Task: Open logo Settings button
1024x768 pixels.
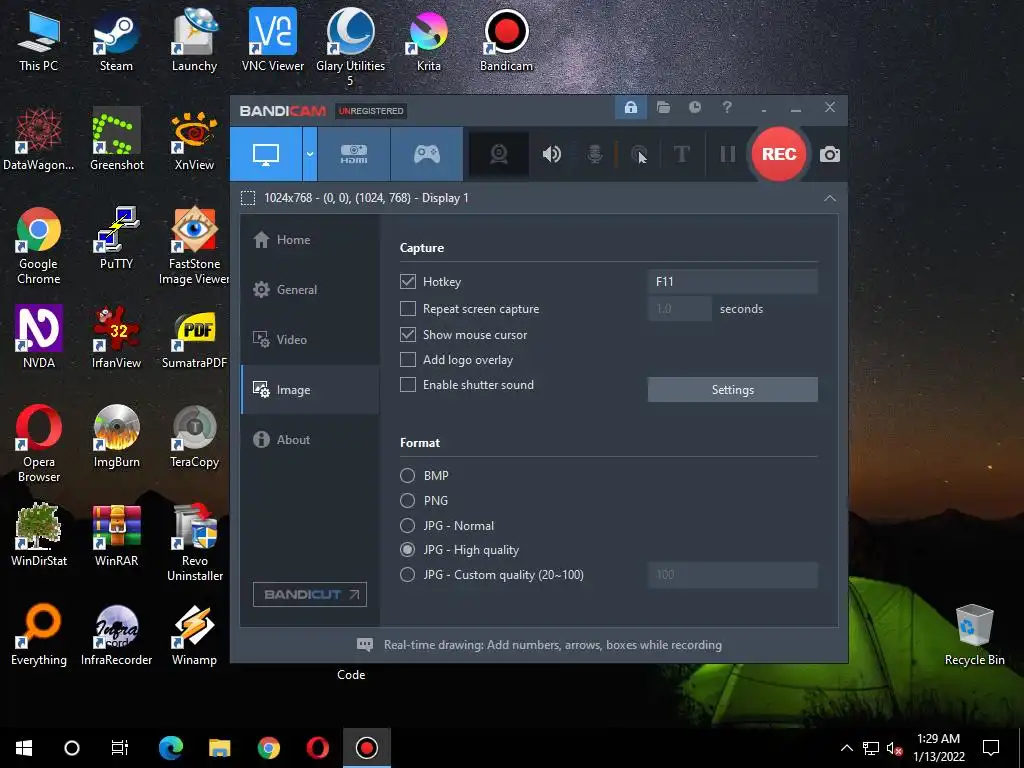Action: [x=732, y=390]
